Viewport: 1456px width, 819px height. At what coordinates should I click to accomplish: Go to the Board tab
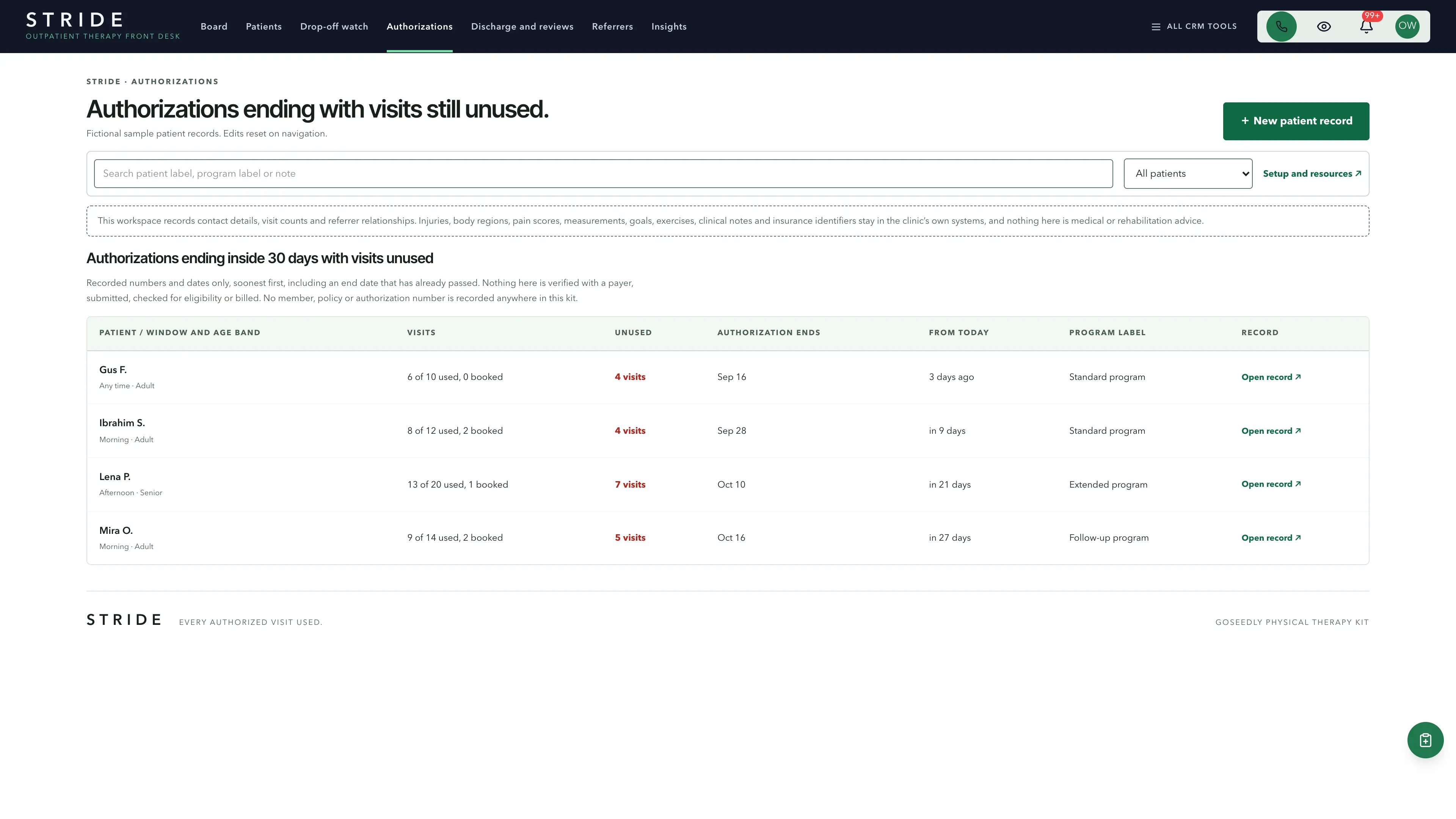coord(213,27)
